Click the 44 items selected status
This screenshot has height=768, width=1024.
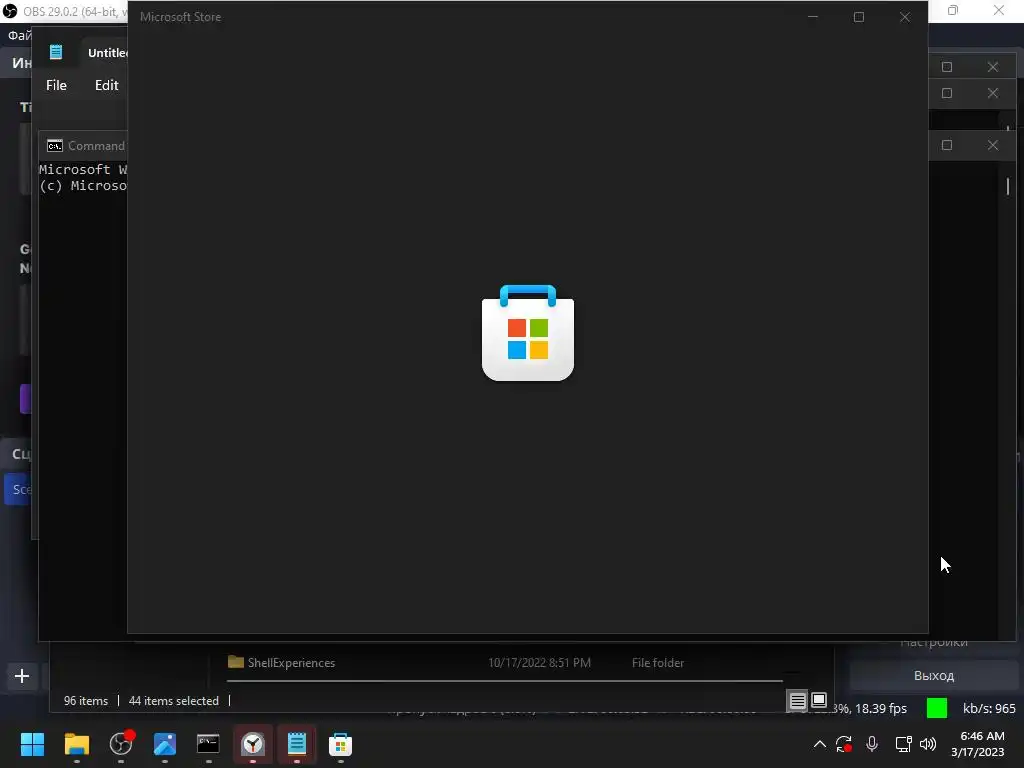(x=174, y=701)
